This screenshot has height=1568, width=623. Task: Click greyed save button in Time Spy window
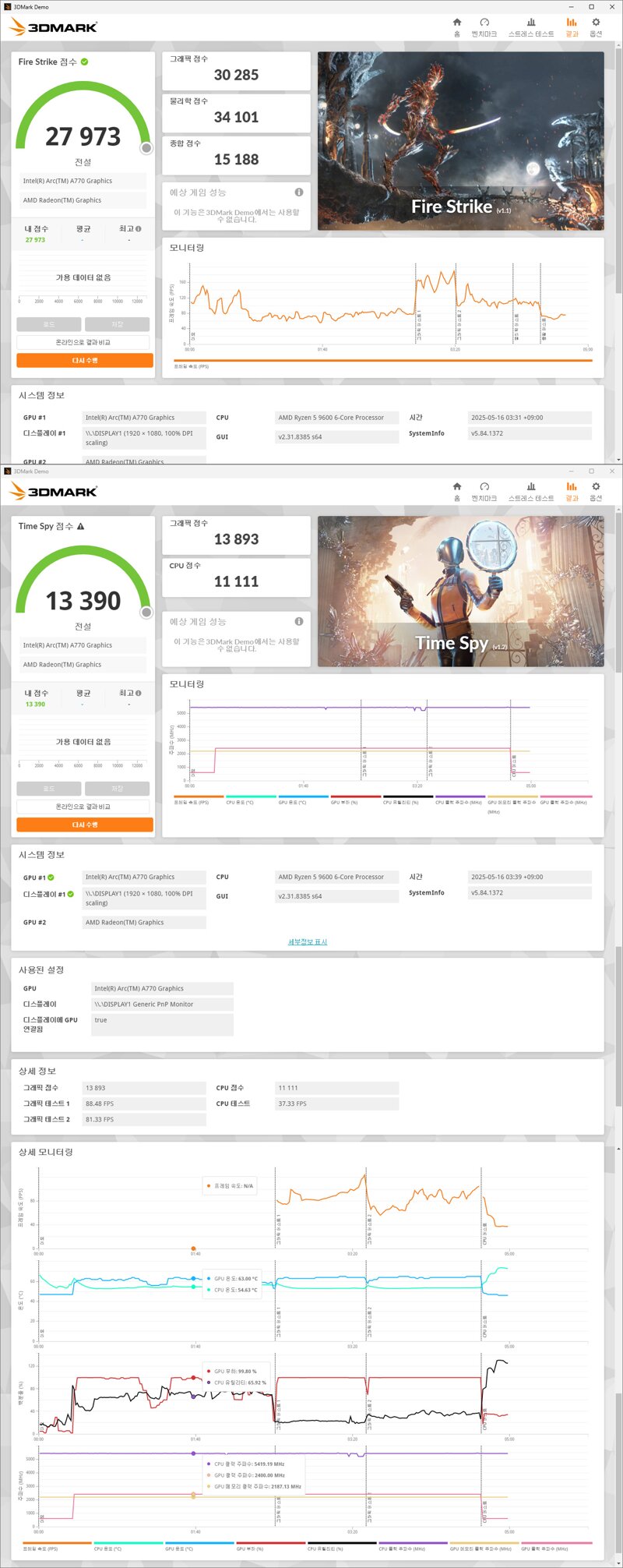(117, 789)
